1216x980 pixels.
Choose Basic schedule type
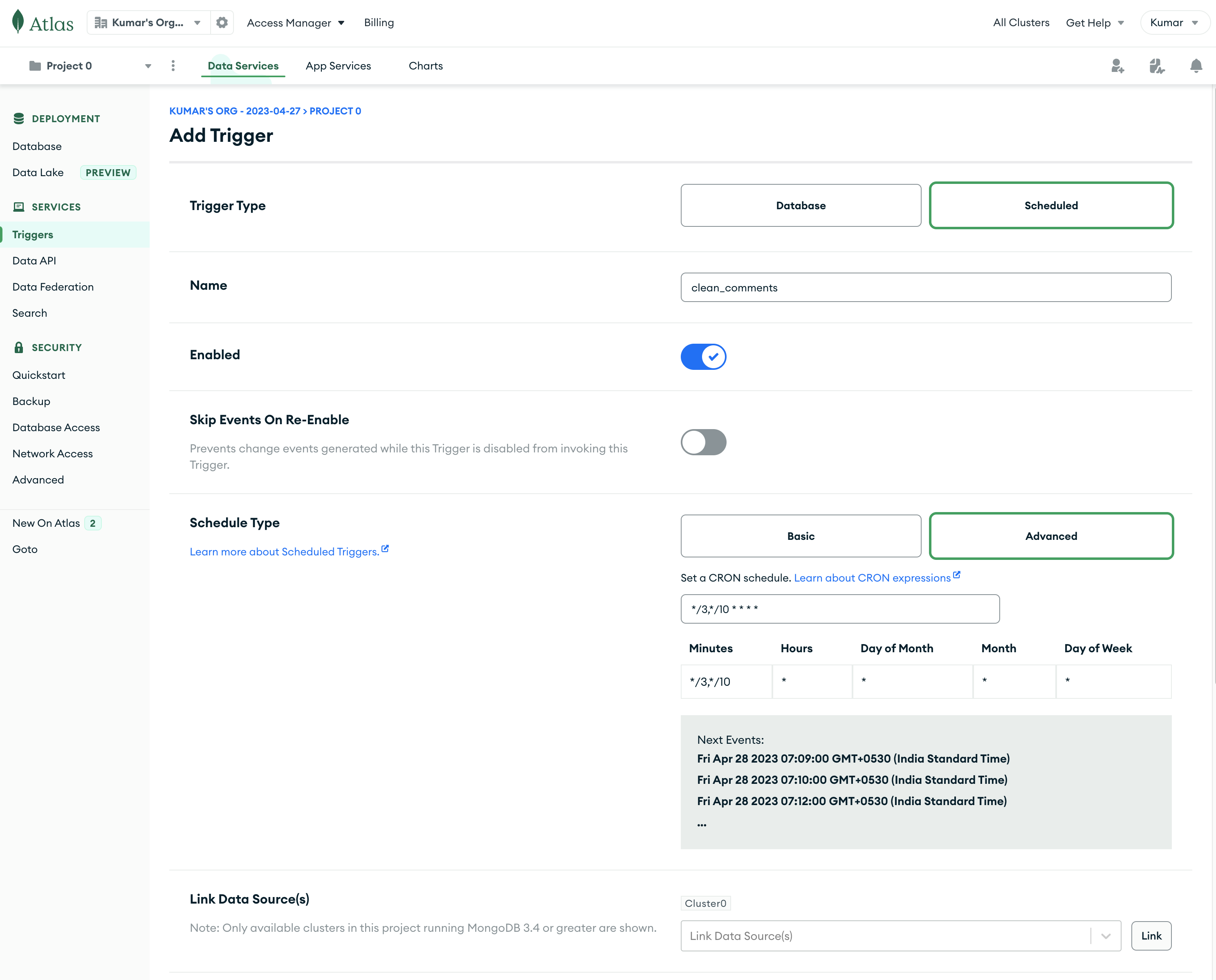pyautogui.click(x=801, y=536)
